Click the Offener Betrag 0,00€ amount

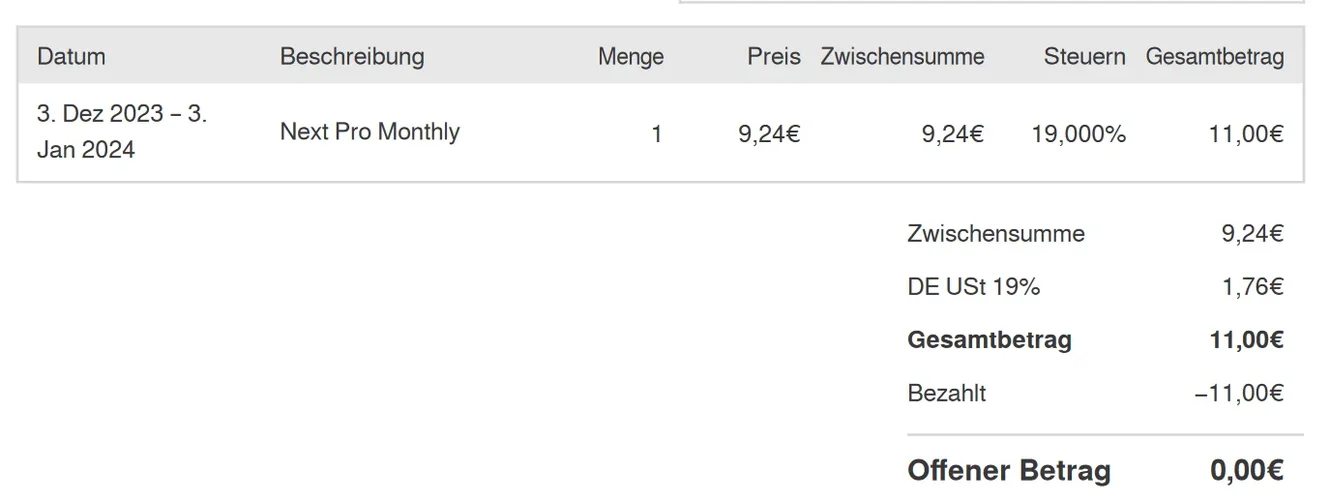(x=1246, y=469)
